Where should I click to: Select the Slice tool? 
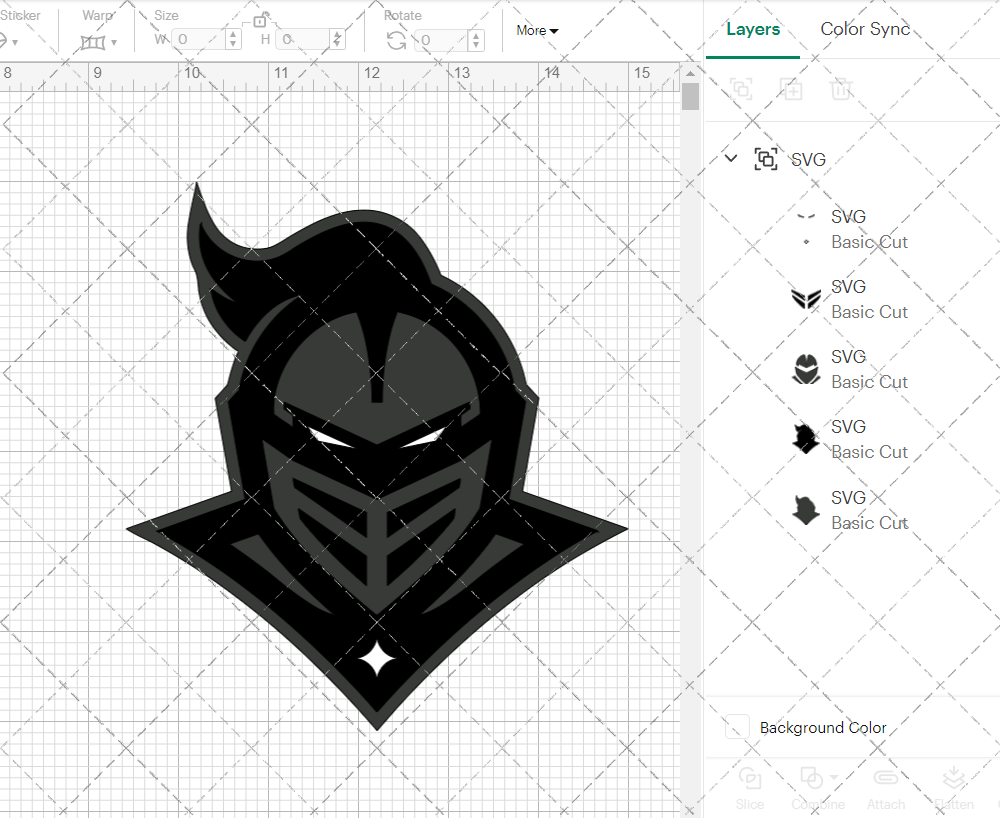pyautogui.click(x=750, y=785)
